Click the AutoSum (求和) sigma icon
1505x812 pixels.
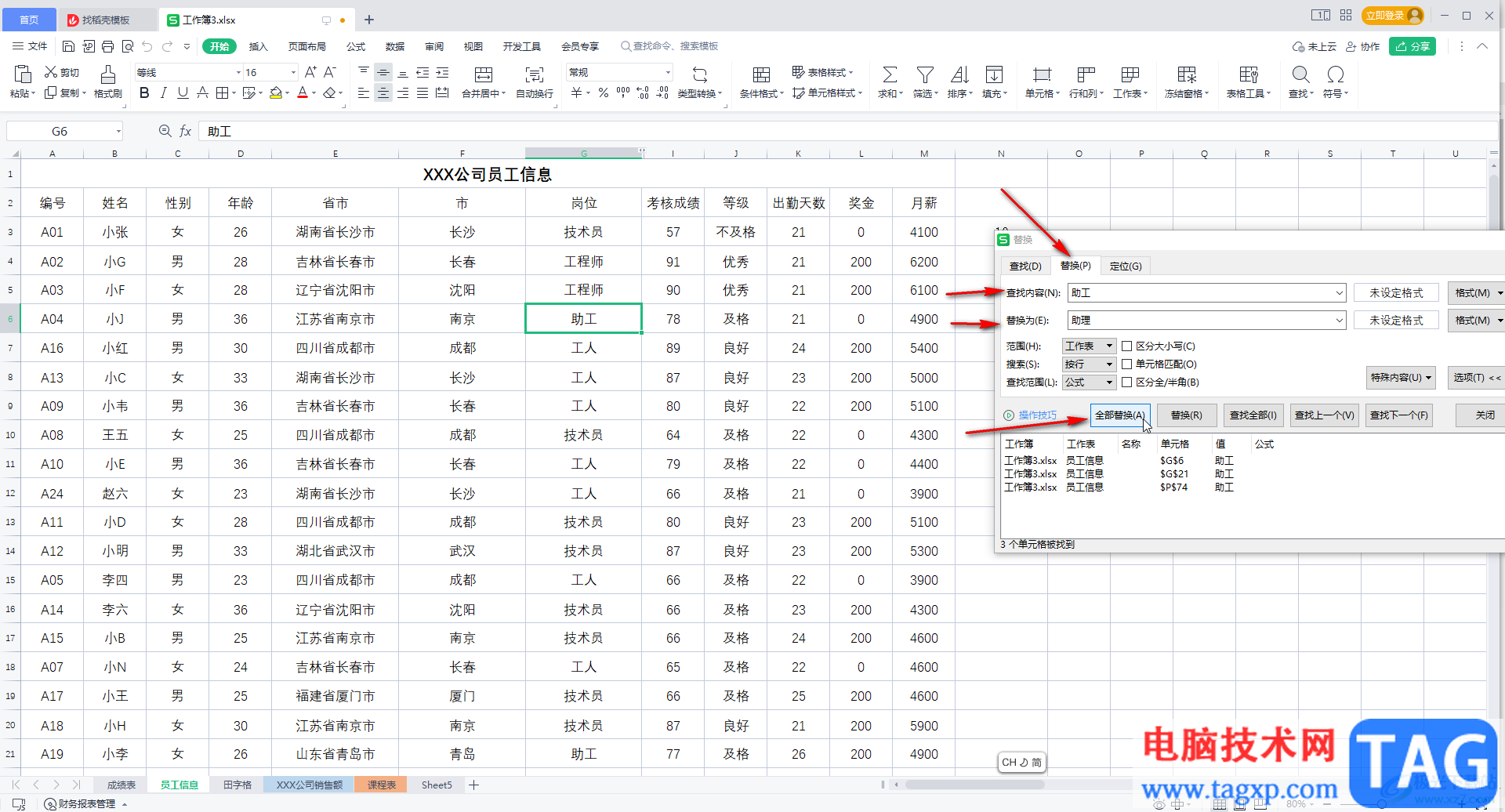[x=890, y=74]
